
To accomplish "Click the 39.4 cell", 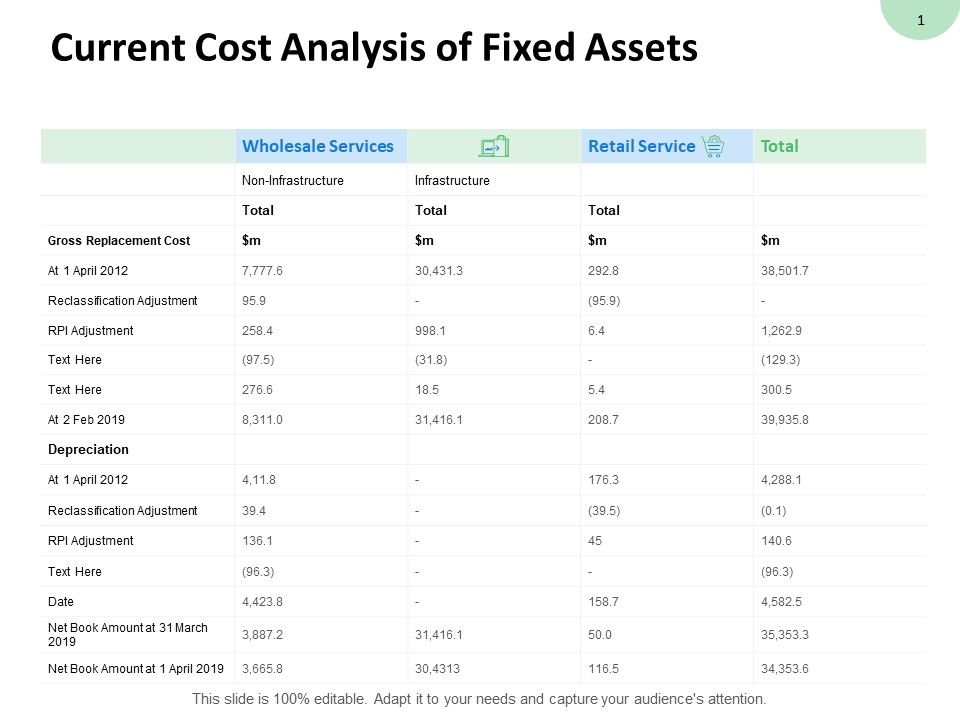I will pyautogui.click(x=253, y=511).
